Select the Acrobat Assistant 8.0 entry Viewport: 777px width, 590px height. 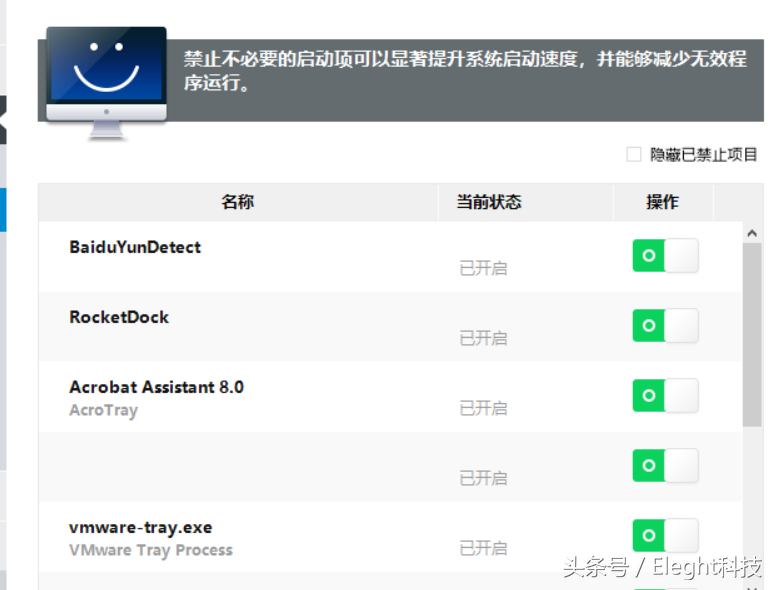157,387
